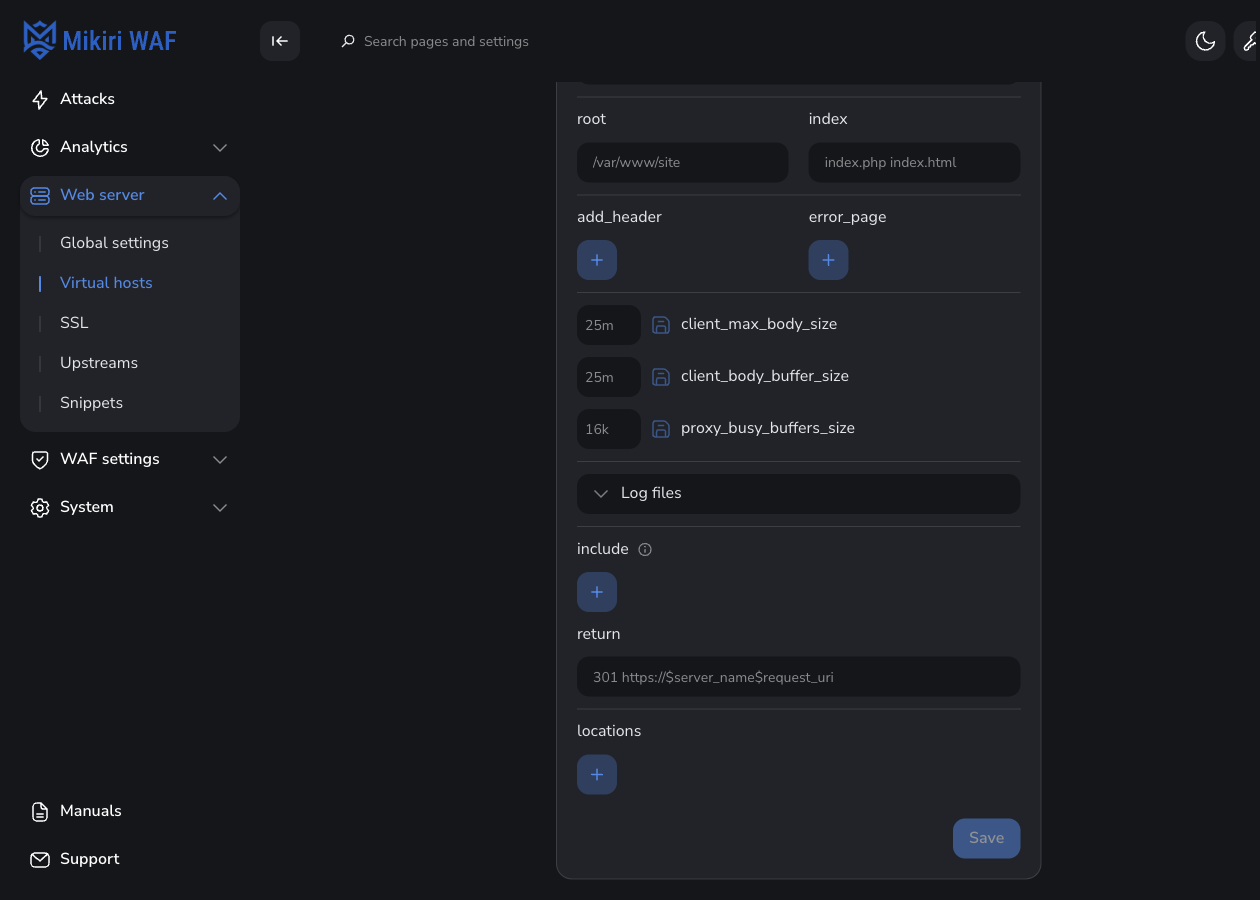Image resolution: width=1260 pixels, height=900 pixels.
Task: Click the return directive input field
Action: click(x=799, y=677)
